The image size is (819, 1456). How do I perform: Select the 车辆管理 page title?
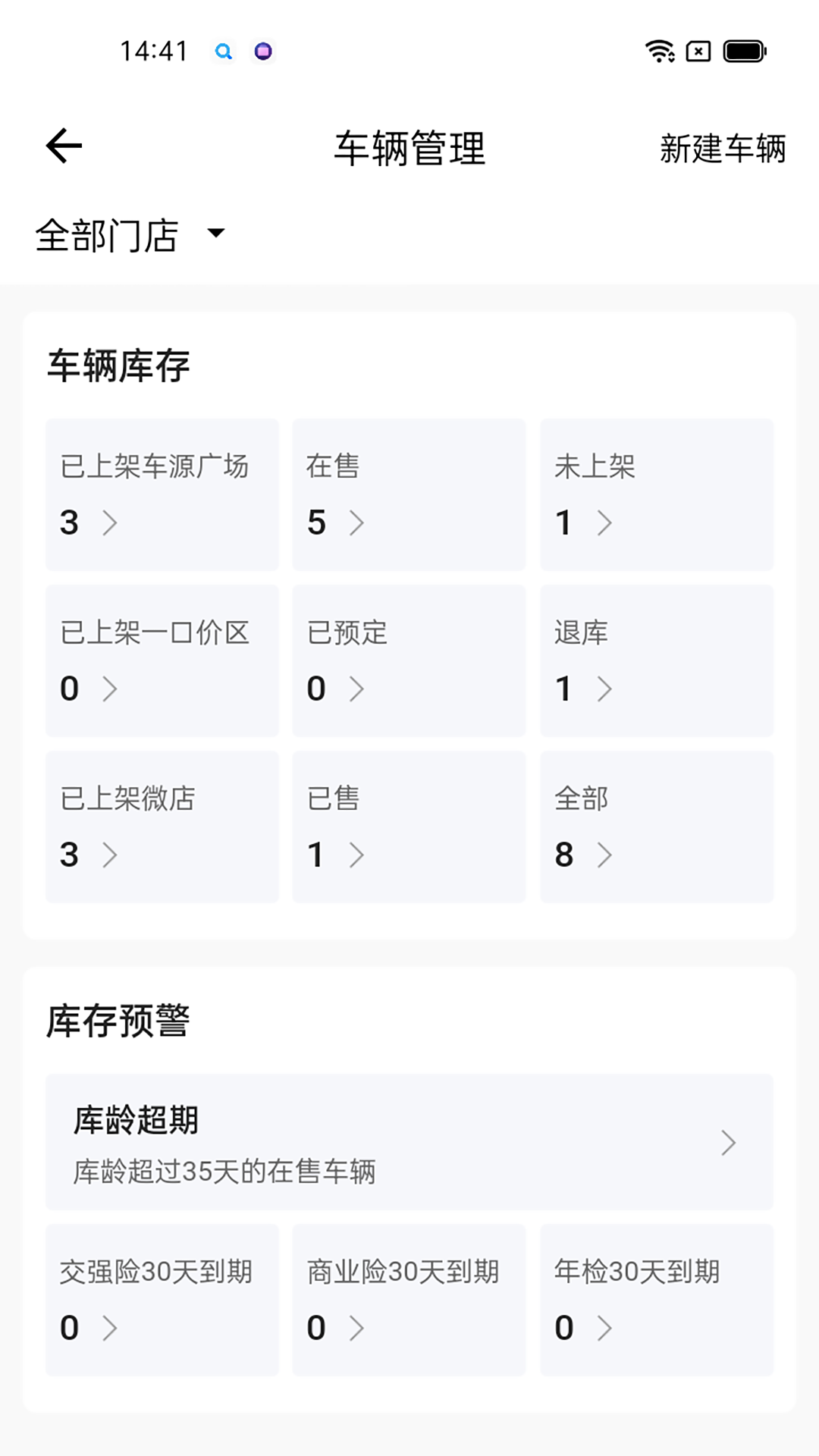(409, 147)
